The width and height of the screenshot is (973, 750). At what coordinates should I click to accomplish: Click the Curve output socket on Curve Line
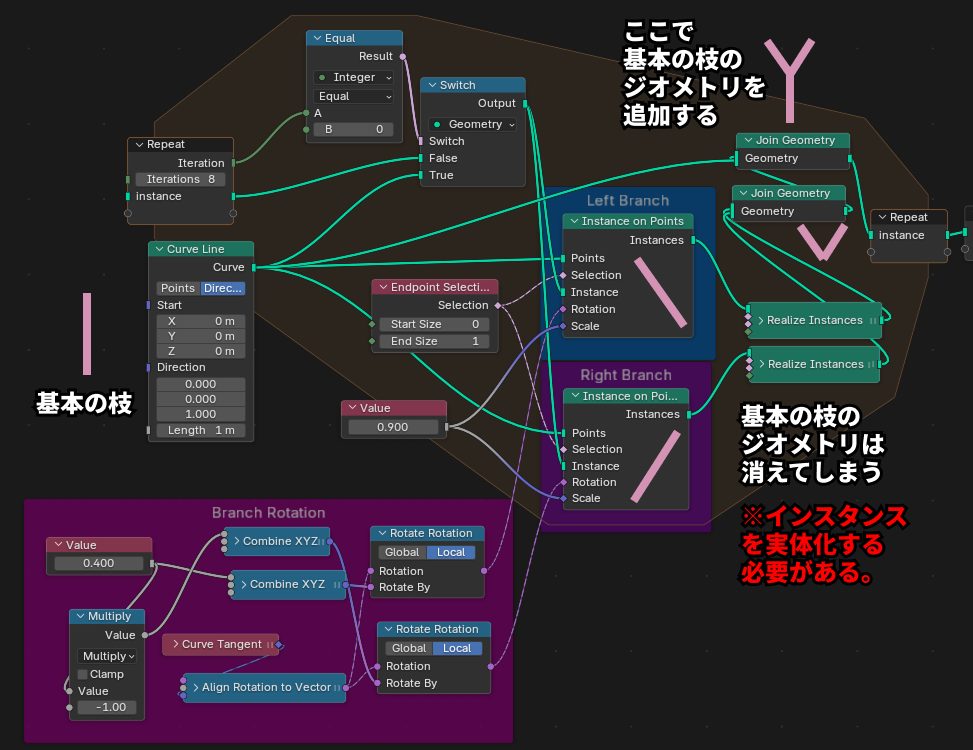[254, 267]
